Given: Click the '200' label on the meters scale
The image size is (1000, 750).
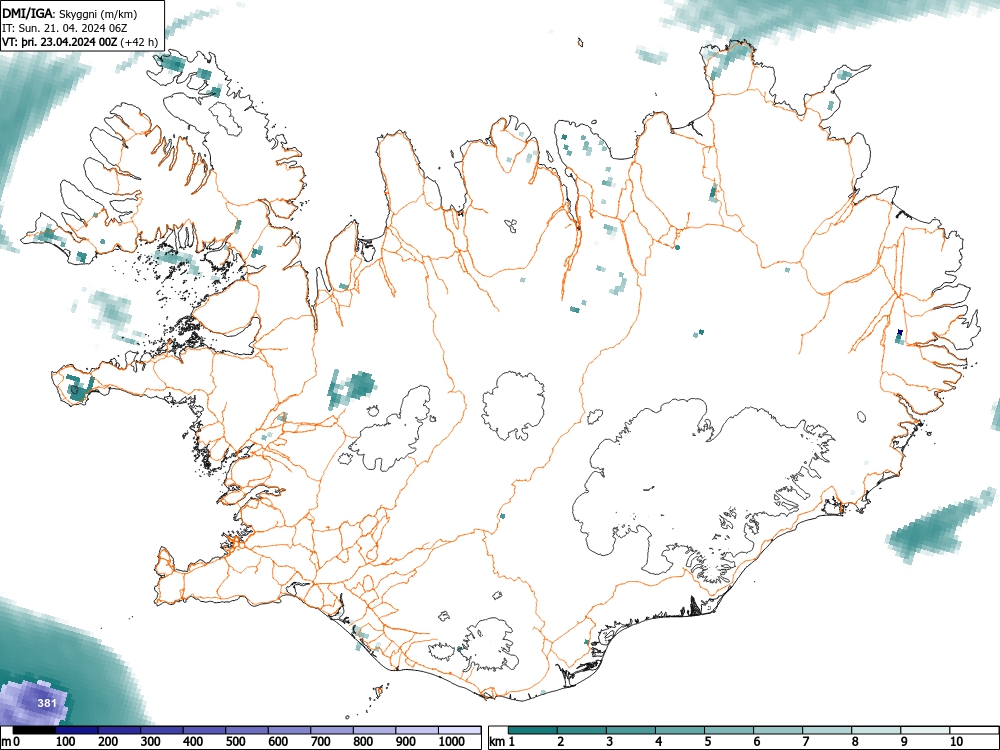Looking at the screenshot, I should click(x=108, y=741).
